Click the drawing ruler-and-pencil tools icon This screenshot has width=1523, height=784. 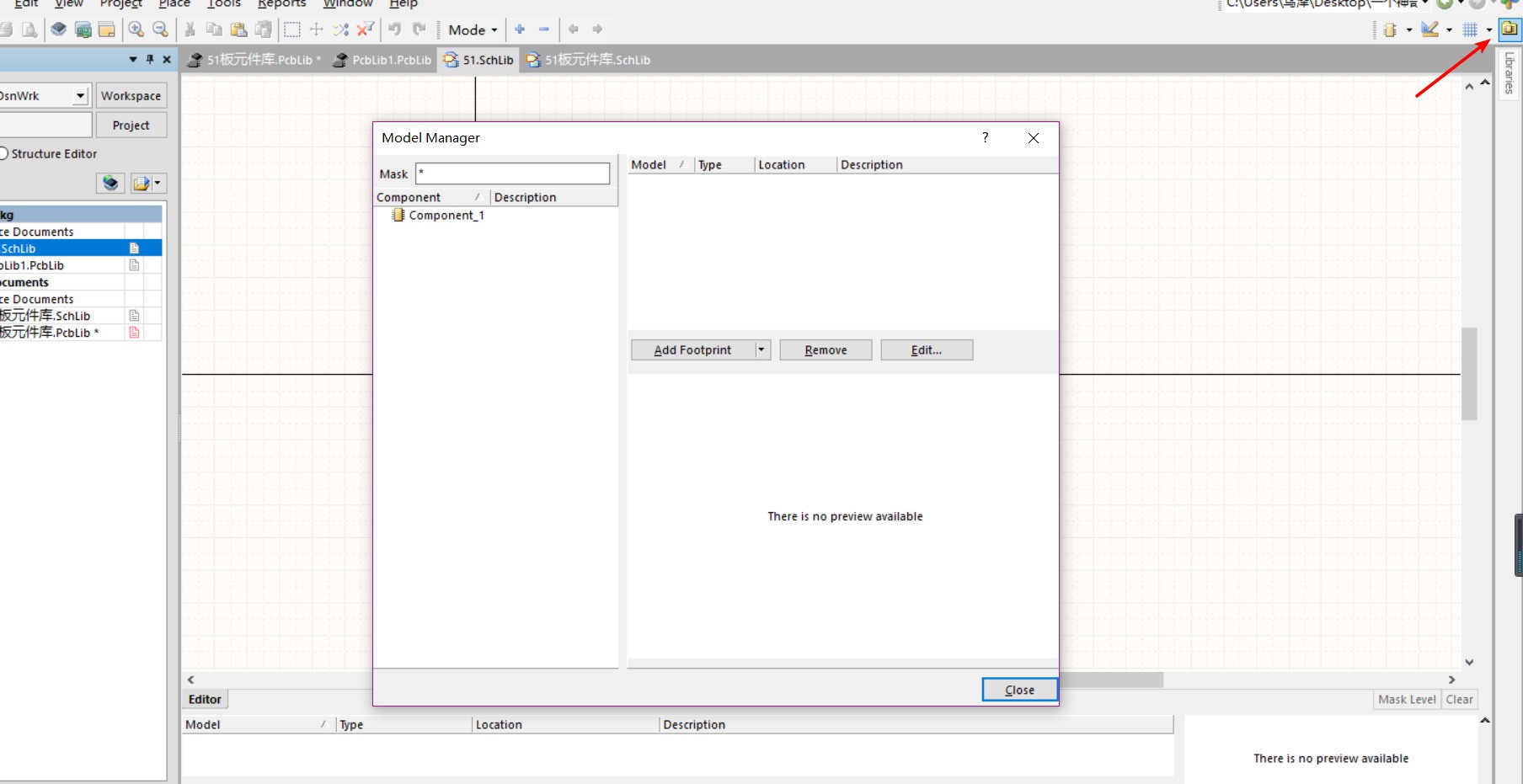point(1429,29)
